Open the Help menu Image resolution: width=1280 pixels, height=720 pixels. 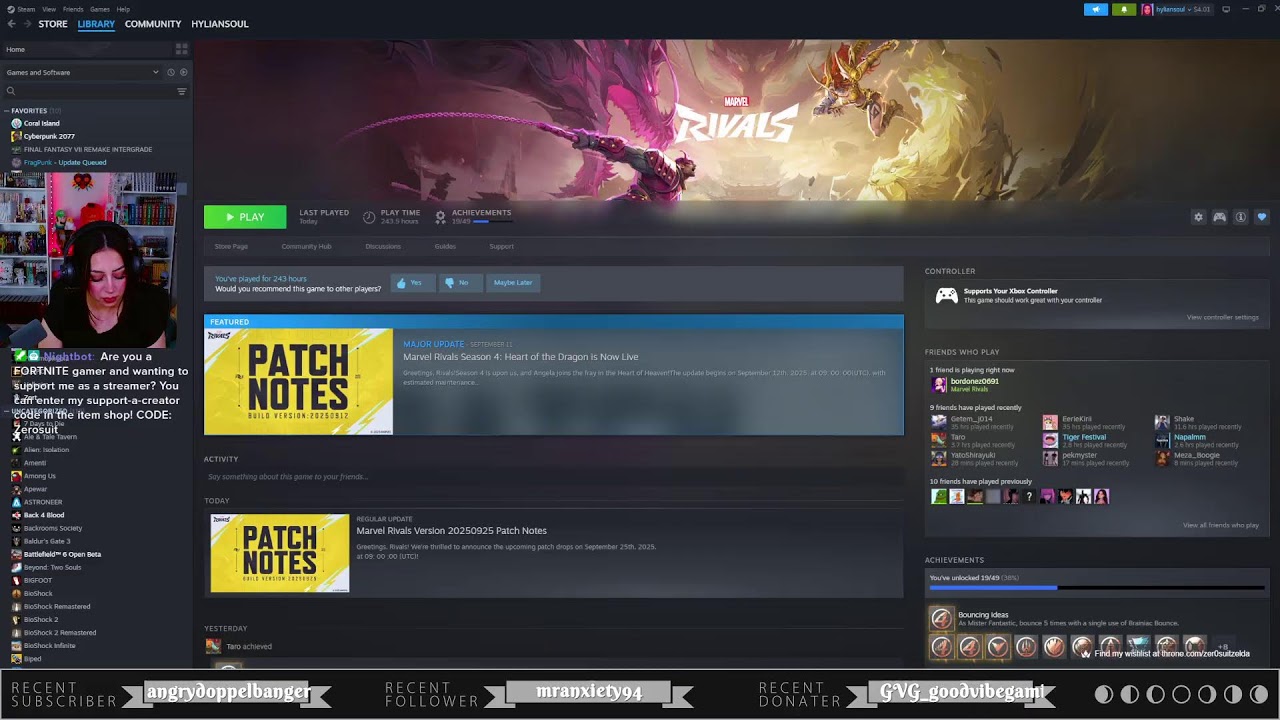[123, 9]
